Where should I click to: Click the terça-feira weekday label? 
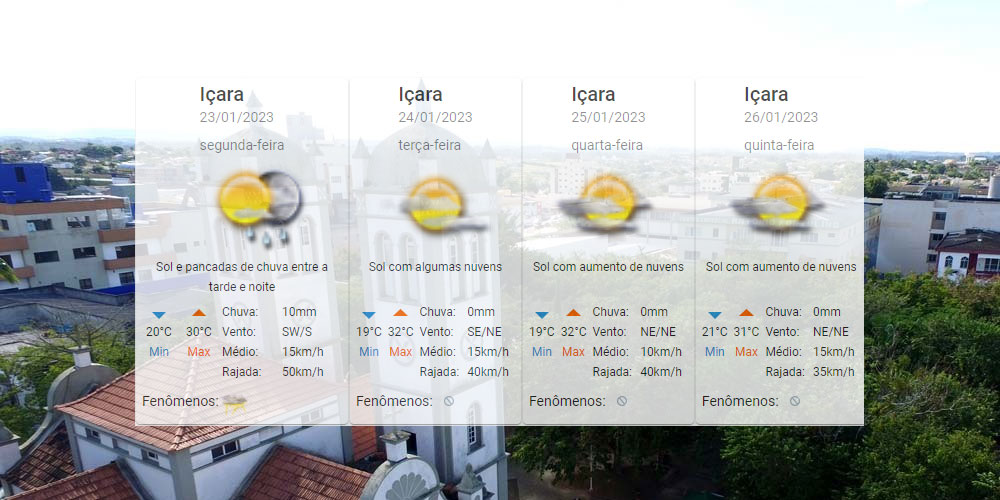pos(430,145)
